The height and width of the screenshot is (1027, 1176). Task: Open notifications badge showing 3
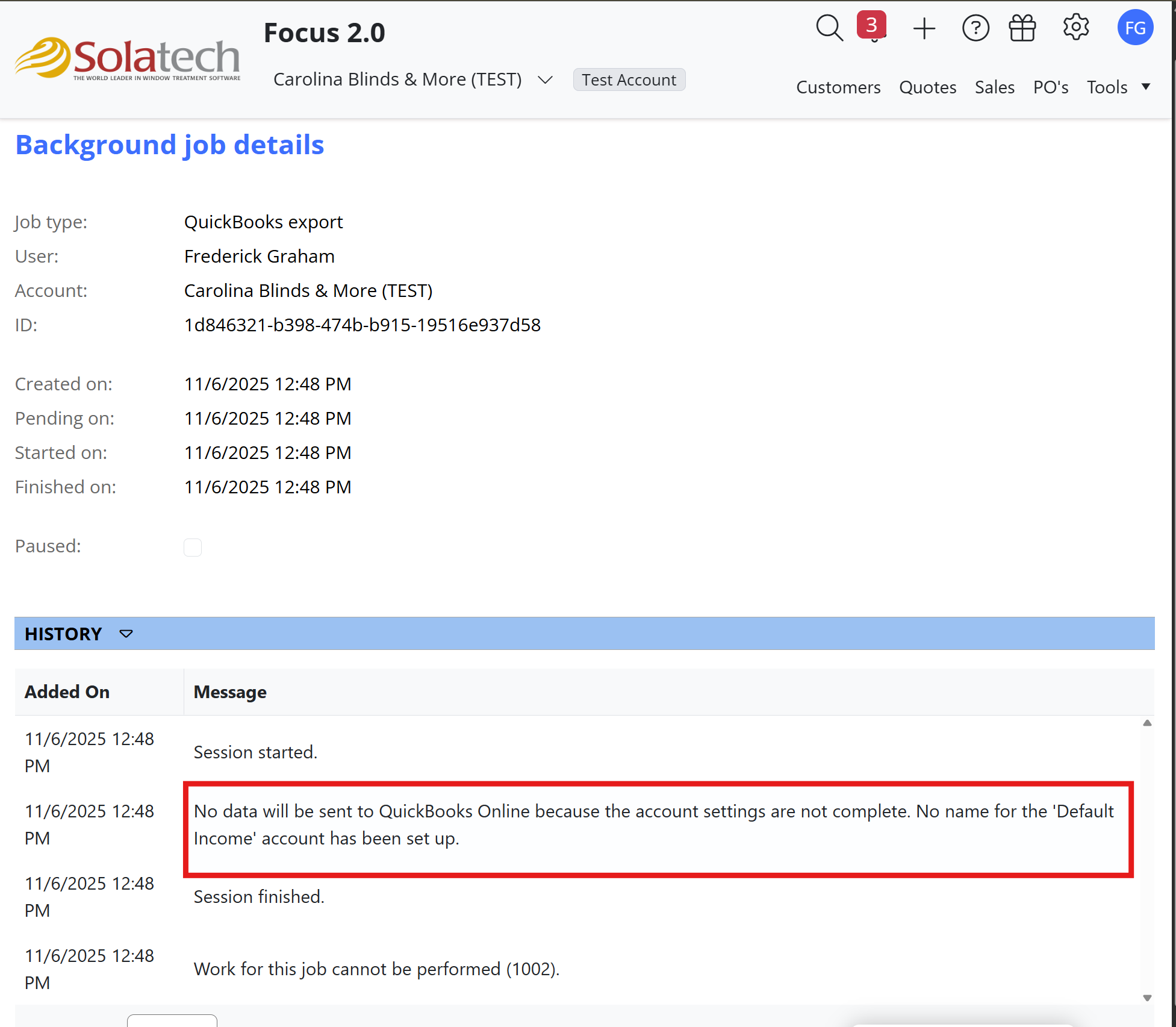tap(871, 25)
